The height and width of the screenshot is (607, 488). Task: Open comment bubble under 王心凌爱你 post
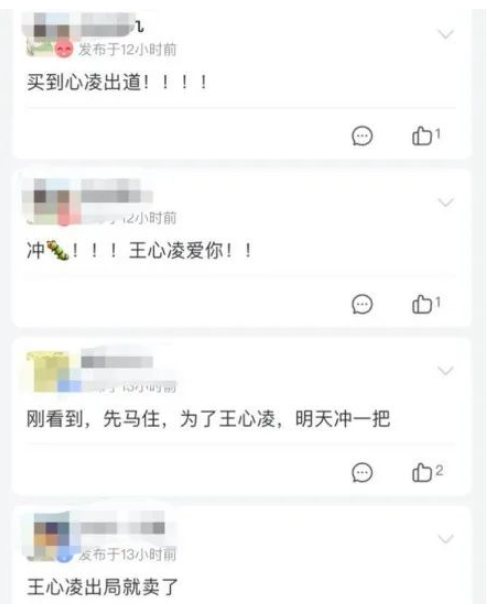click(362, 304)
